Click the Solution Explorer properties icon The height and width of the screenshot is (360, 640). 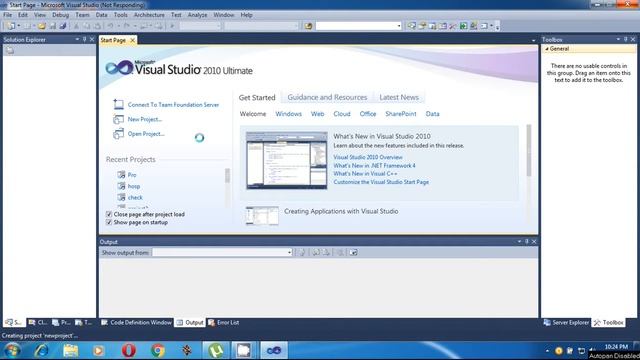pos(10,50)
